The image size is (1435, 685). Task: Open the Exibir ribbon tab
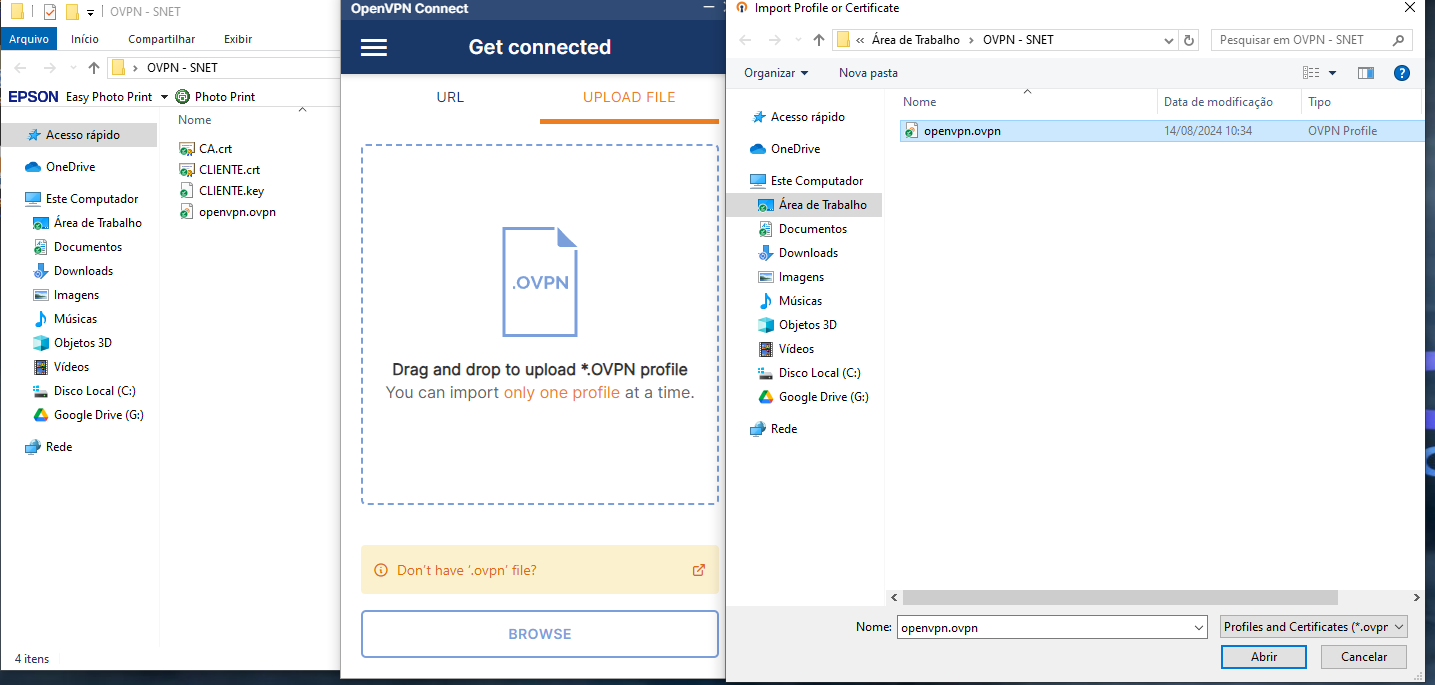point(238,39)
